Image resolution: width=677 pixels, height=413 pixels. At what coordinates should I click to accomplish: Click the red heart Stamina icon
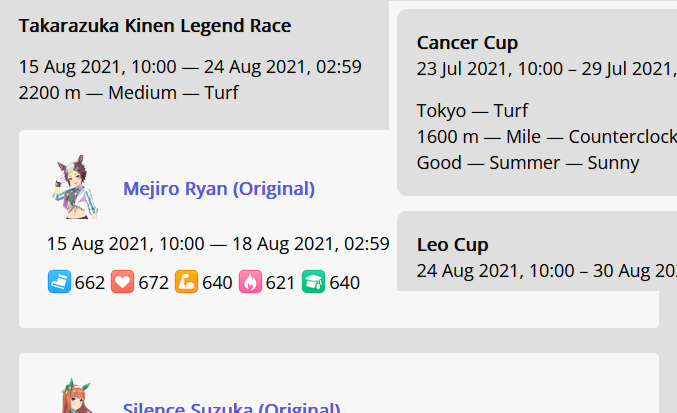[x=123, y=283]
